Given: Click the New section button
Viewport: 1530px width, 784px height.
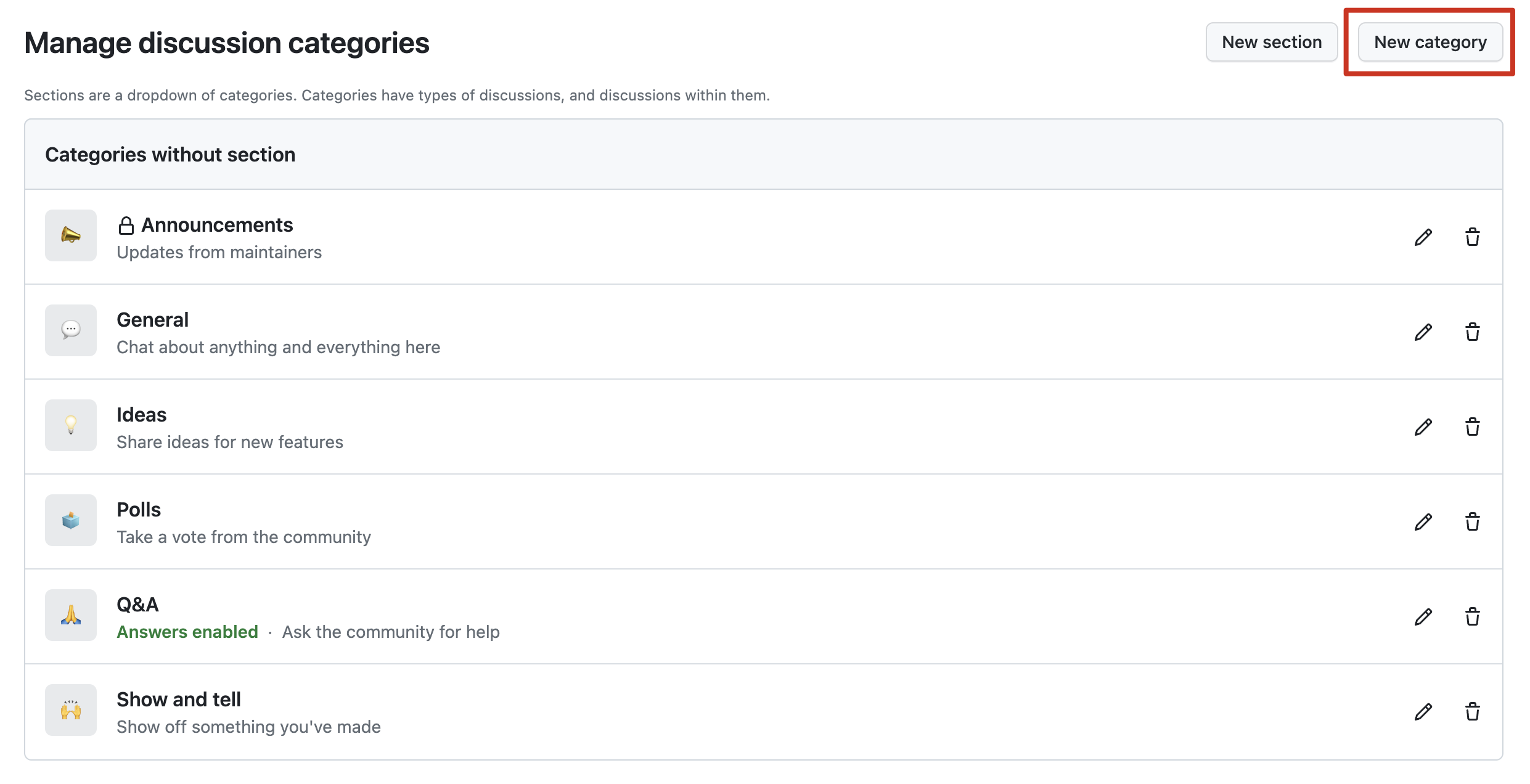Looking at the screenshot, I should pos(1271,42).
